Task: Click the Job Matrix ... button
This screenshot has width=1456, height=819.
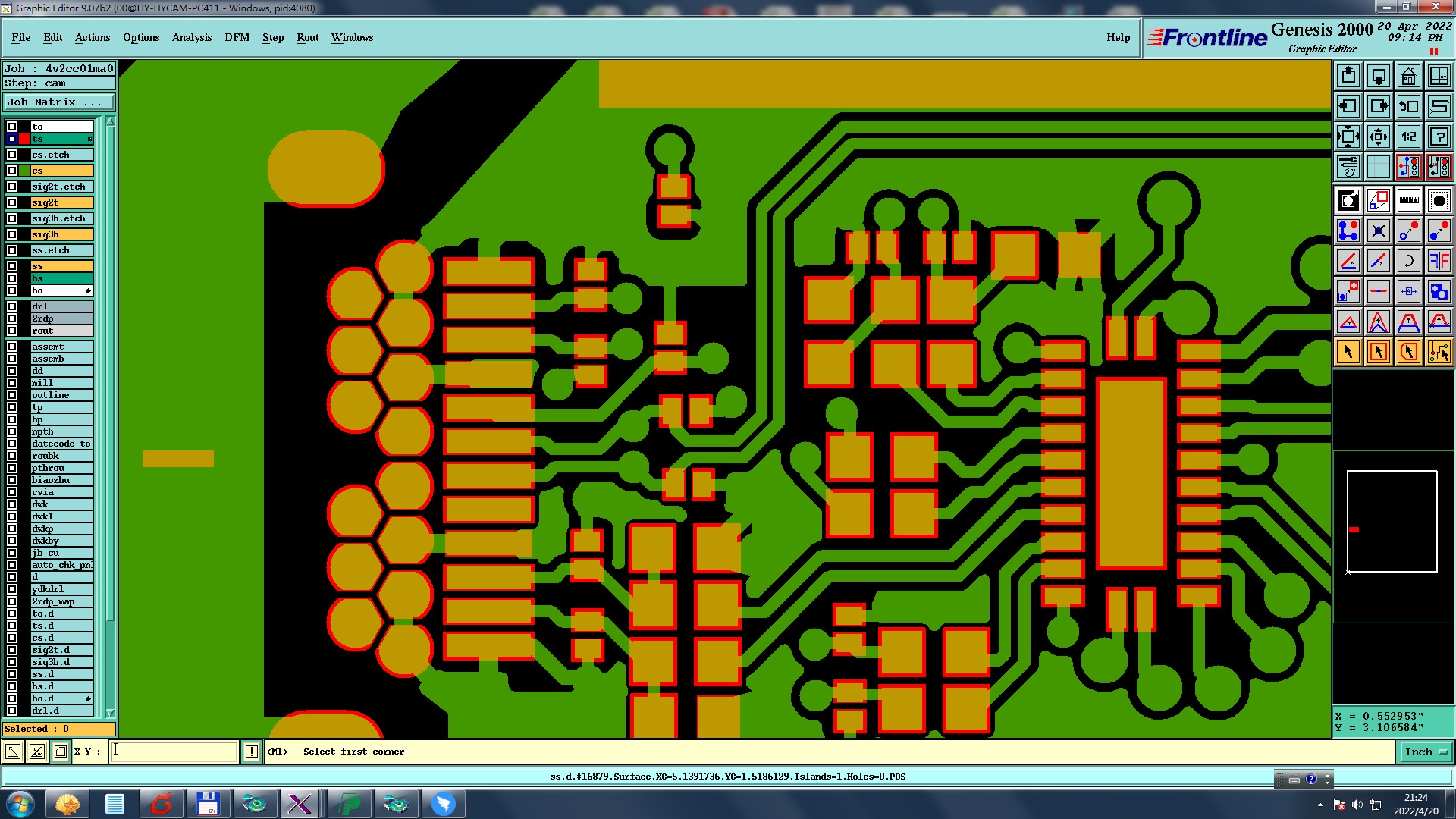Action: pos(59,102)
